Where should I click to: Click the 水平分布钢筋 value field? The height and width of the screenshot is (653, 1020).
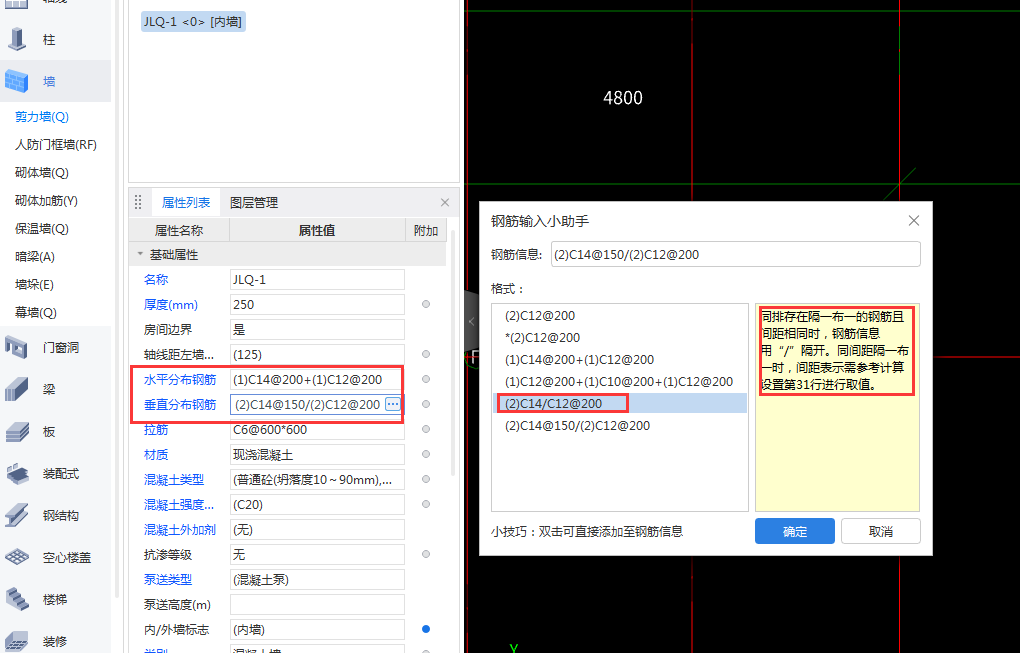[x=317, y=379]
